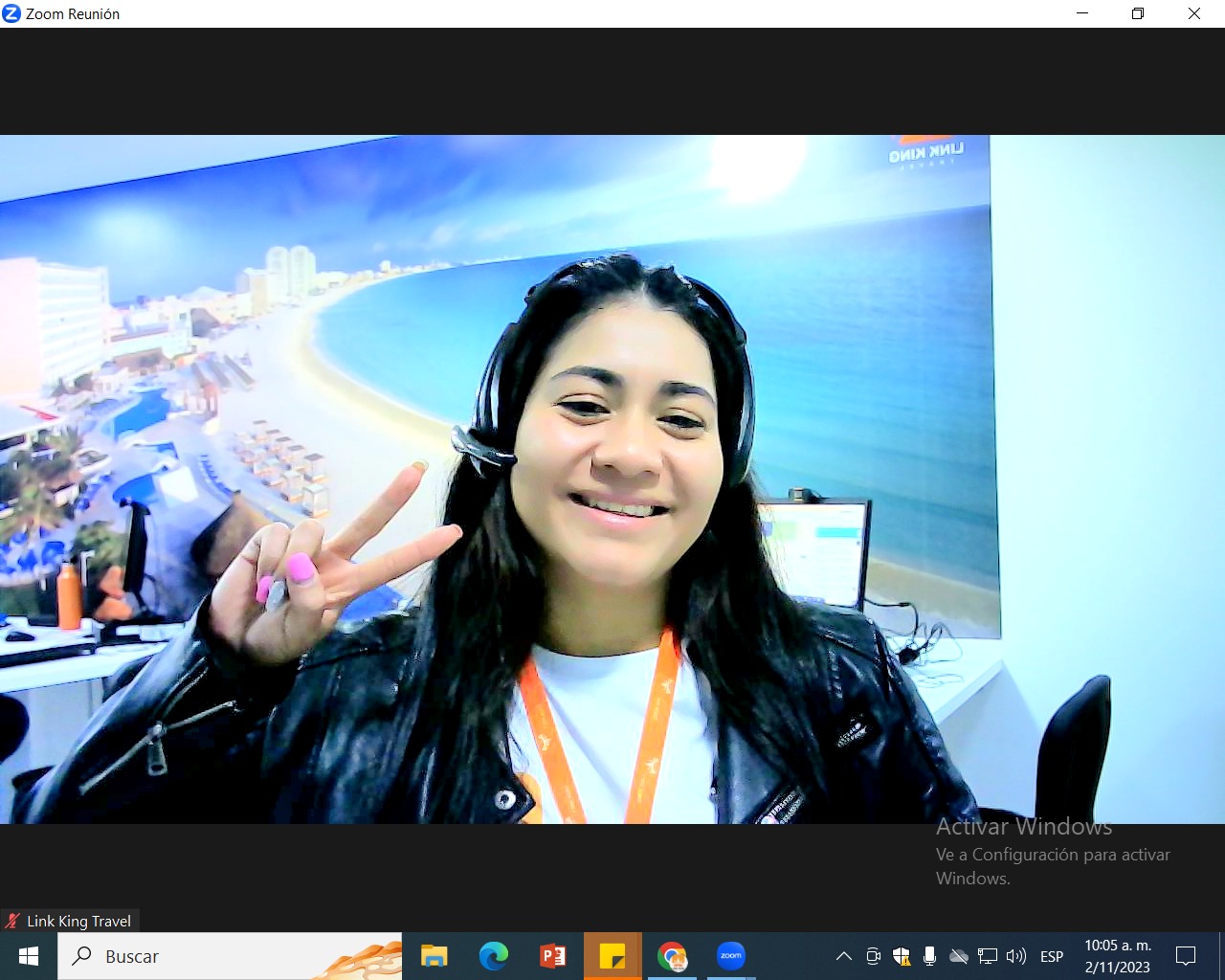The width and height of the screenshot is (1225, 980).
Task: Open the network status tray icon
Action: click(x=988, y=956)
